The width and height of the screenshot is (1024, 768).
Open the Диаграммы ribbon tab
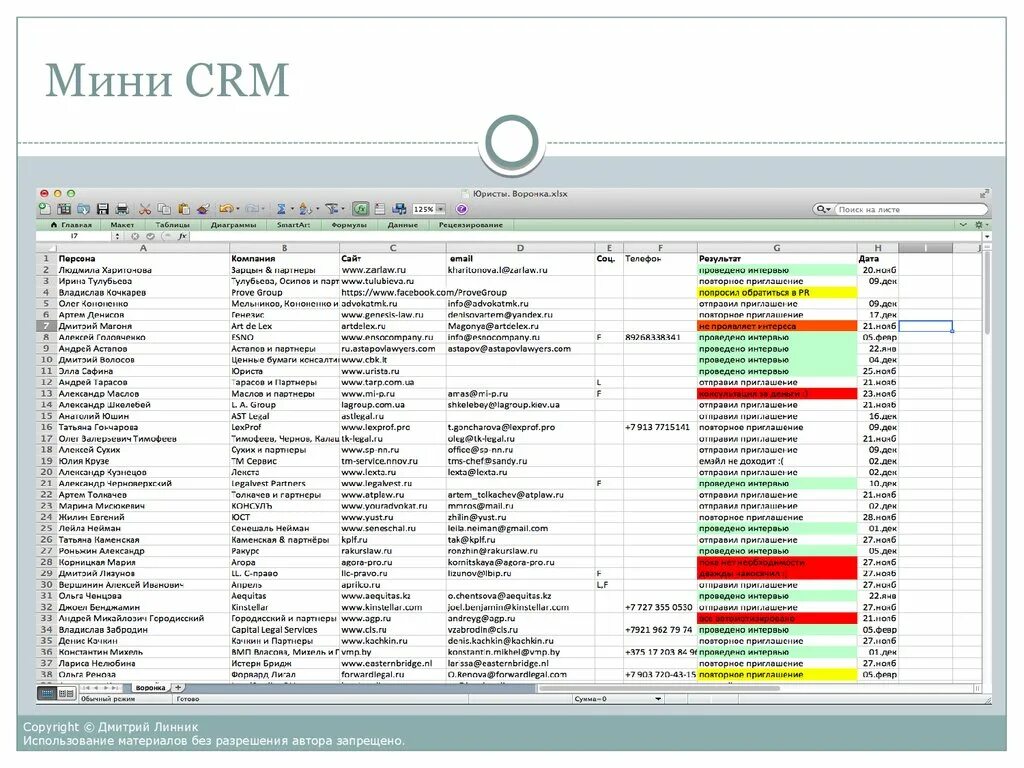point(233,225)
